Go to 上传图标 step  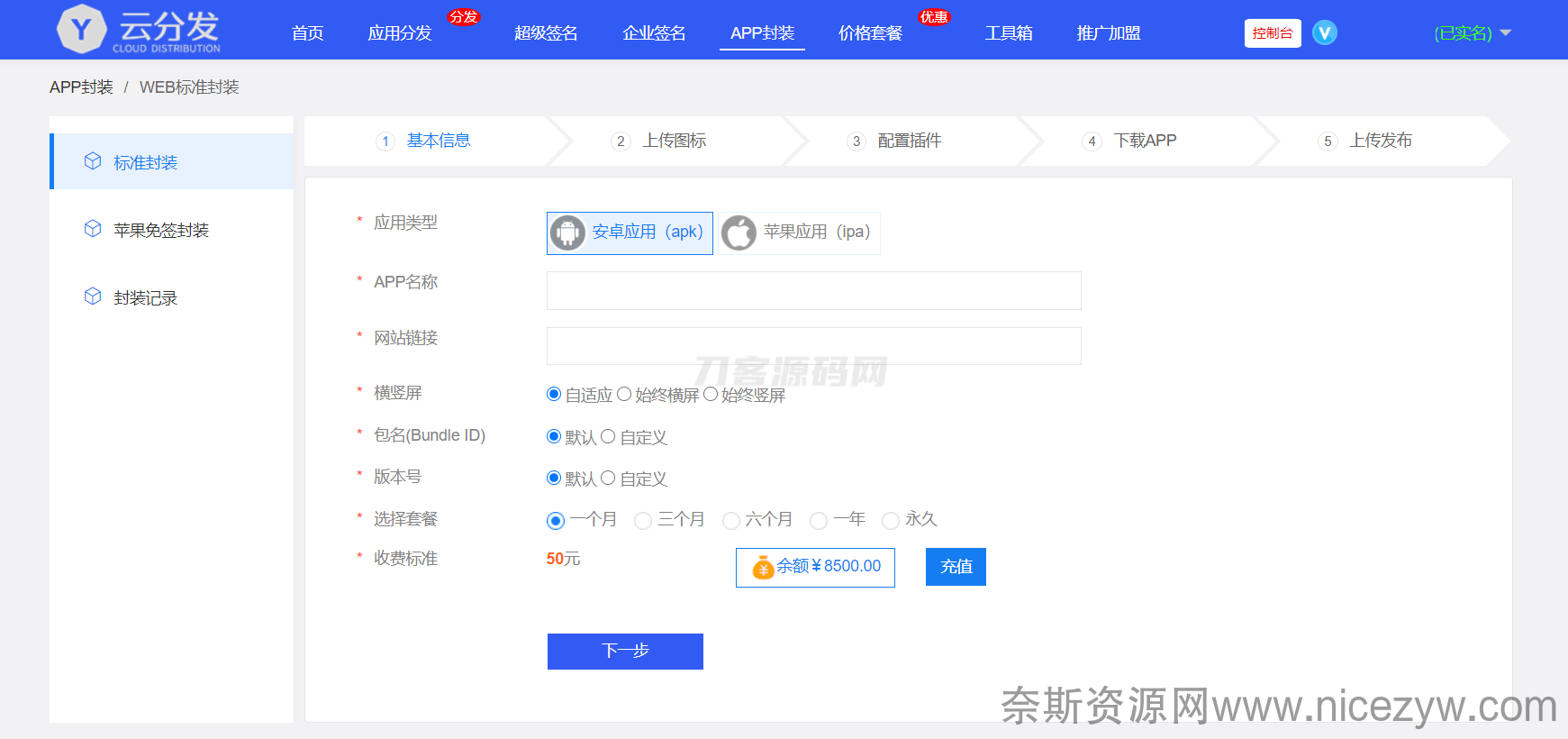[674, 141]
